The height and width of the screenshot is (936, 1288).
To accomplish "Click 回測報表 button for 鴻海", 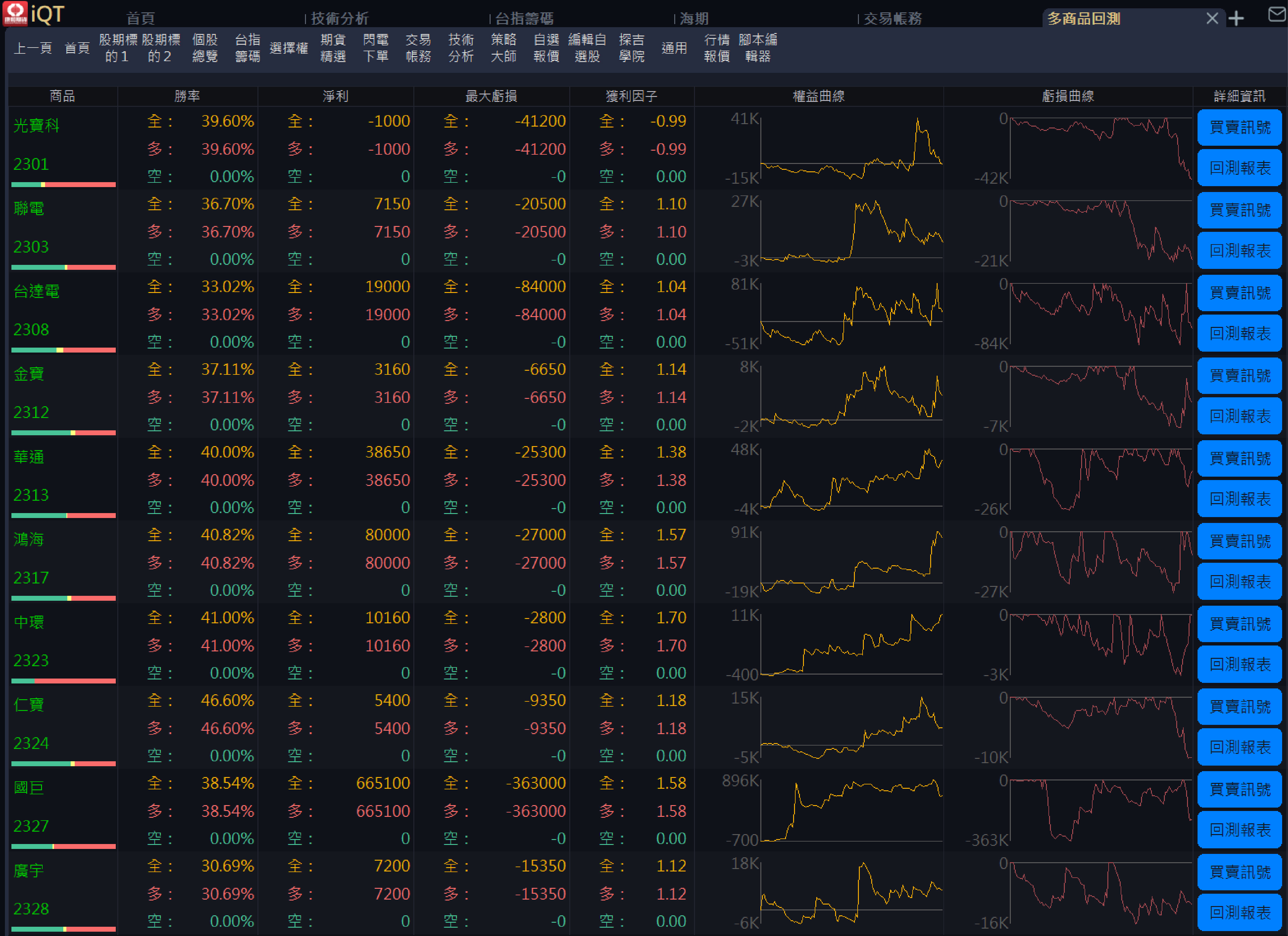I will [1239, 582].
